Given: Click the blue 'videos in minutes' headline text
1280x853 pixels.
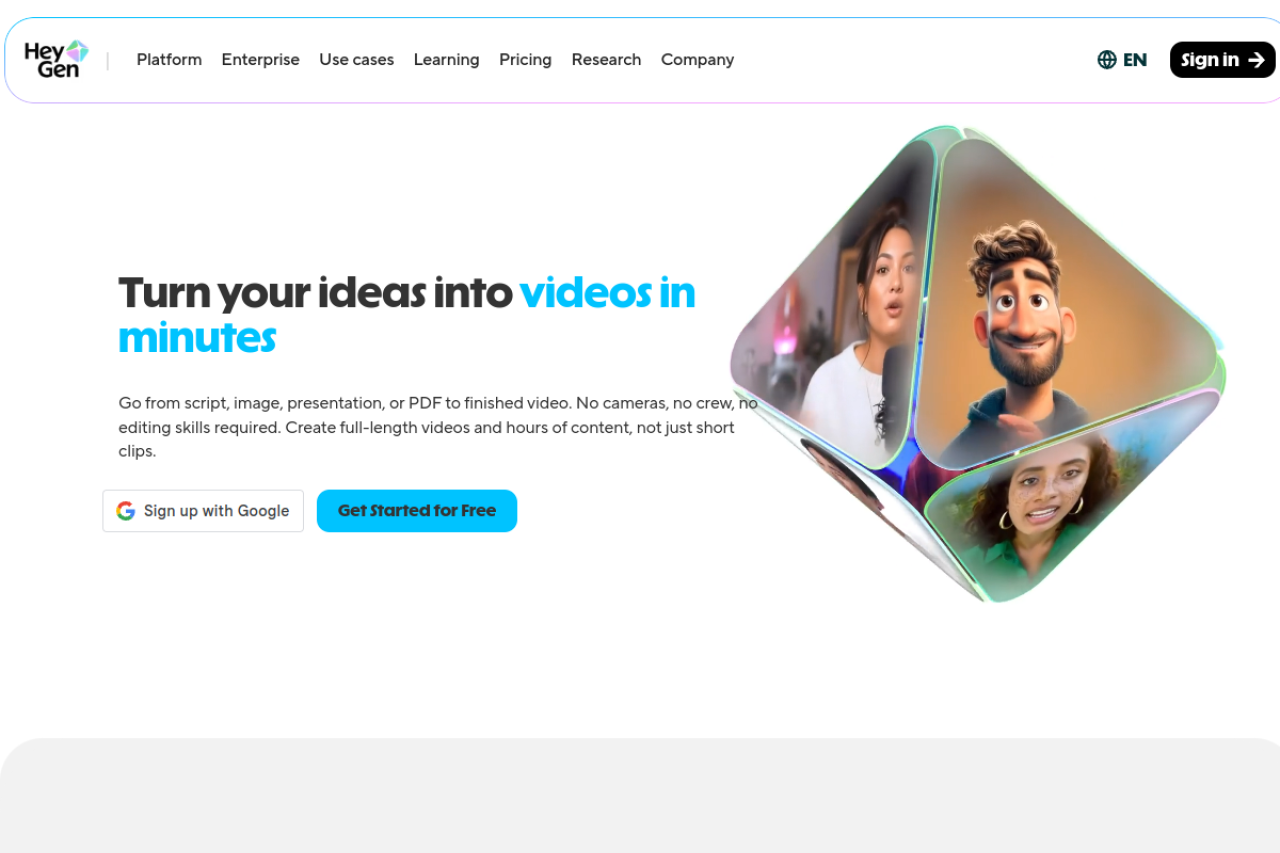Looking at the screenshot, I should (x=407, y=315).
